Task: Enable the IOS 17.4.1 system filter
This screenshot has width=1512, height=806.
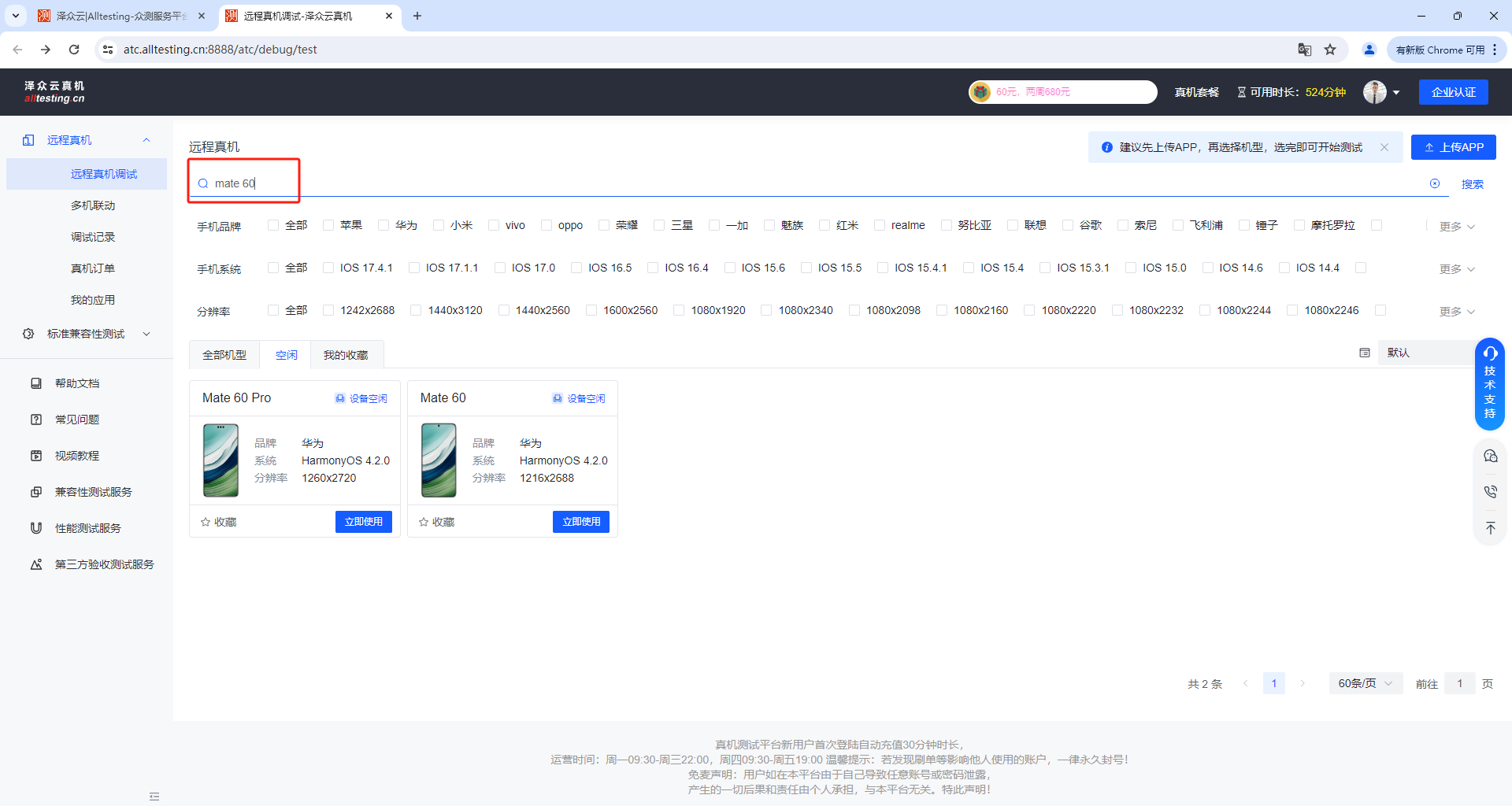Action: tap(329, 268)
